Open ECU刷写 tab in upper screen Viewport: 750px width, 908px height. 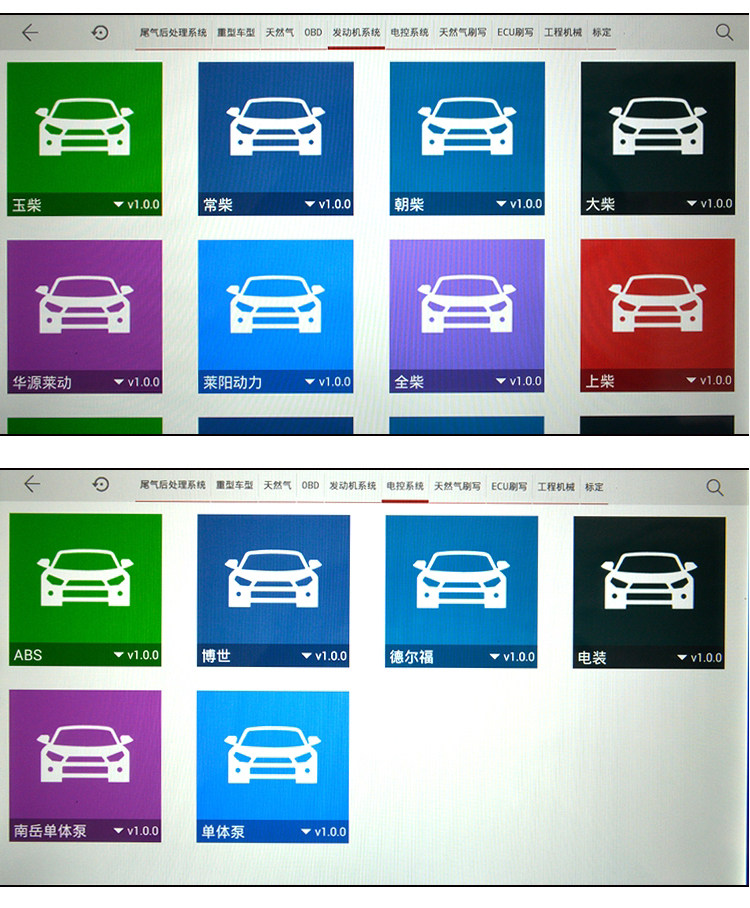tap(515, 33)
